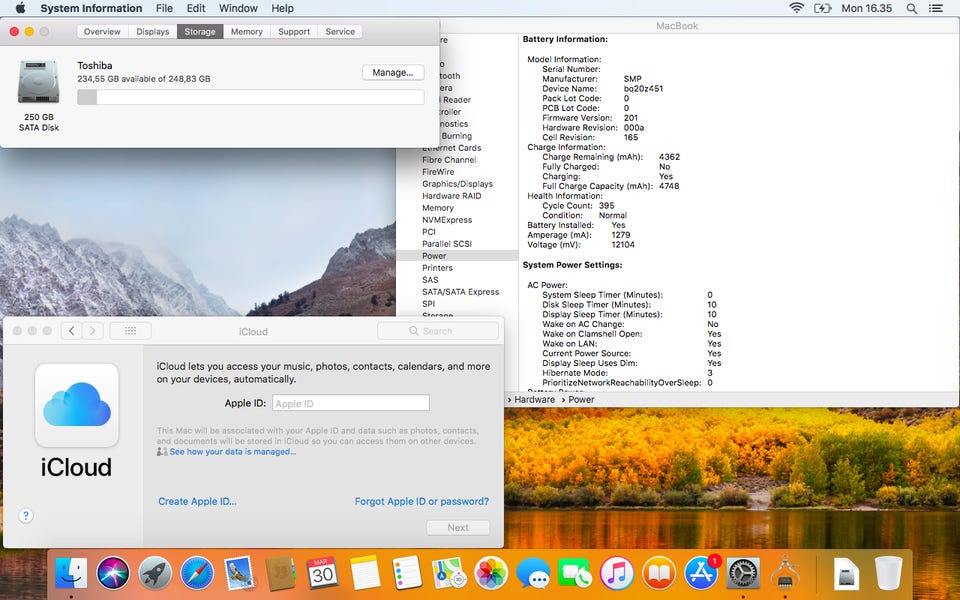
Task: Open System Information chip icon in dock
Action: [x=785, y=574]
